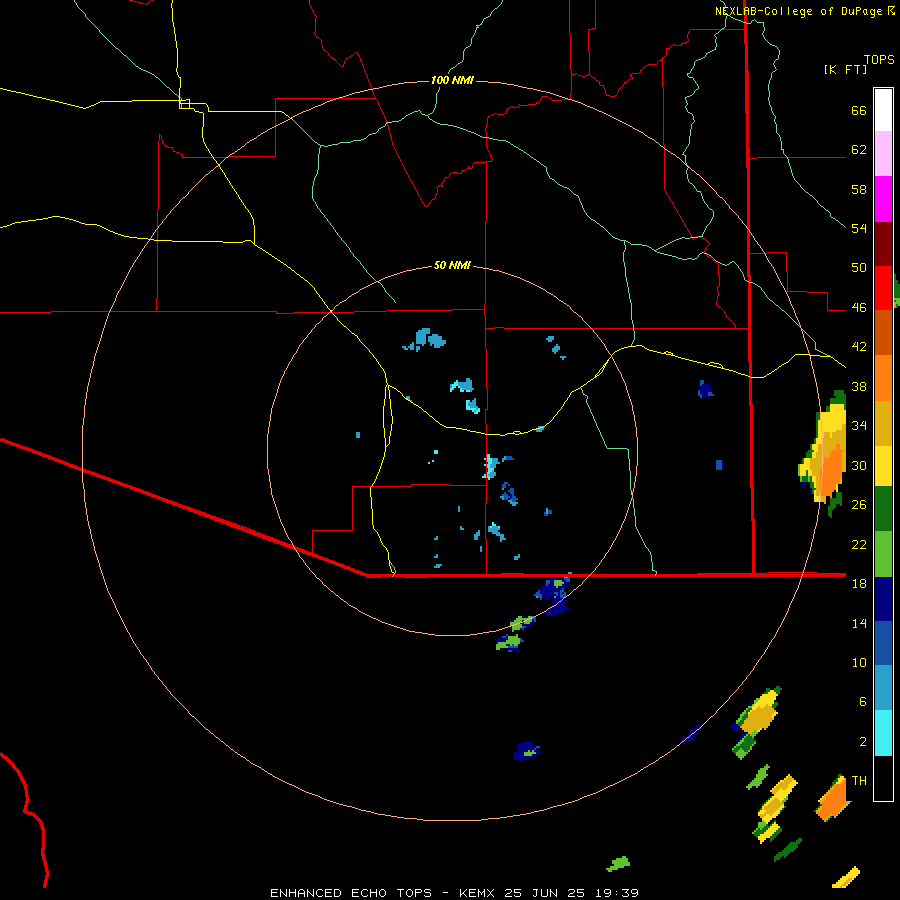Click the 'TH' threshold legend label
This screenshot has width=900, height=900.
pos(859,781)
